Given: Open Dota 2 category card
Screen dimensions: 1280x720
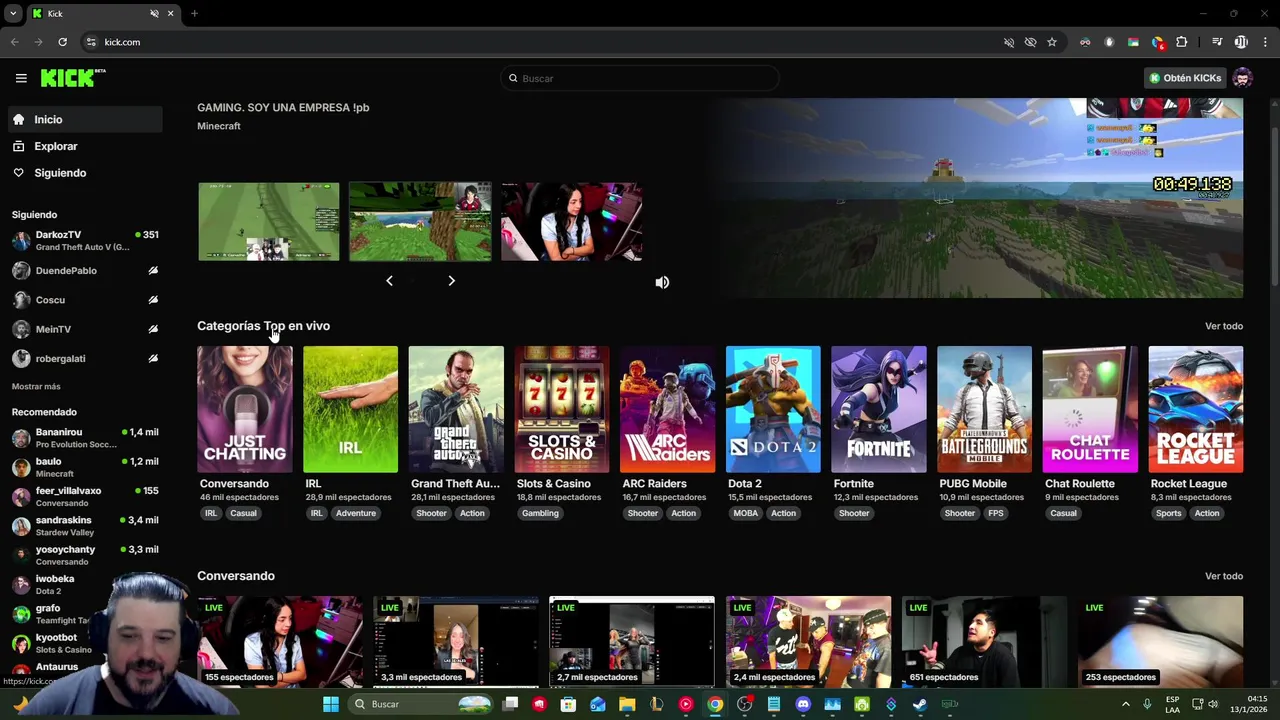Looking at the screenshot, I should [x=773, y=409].
